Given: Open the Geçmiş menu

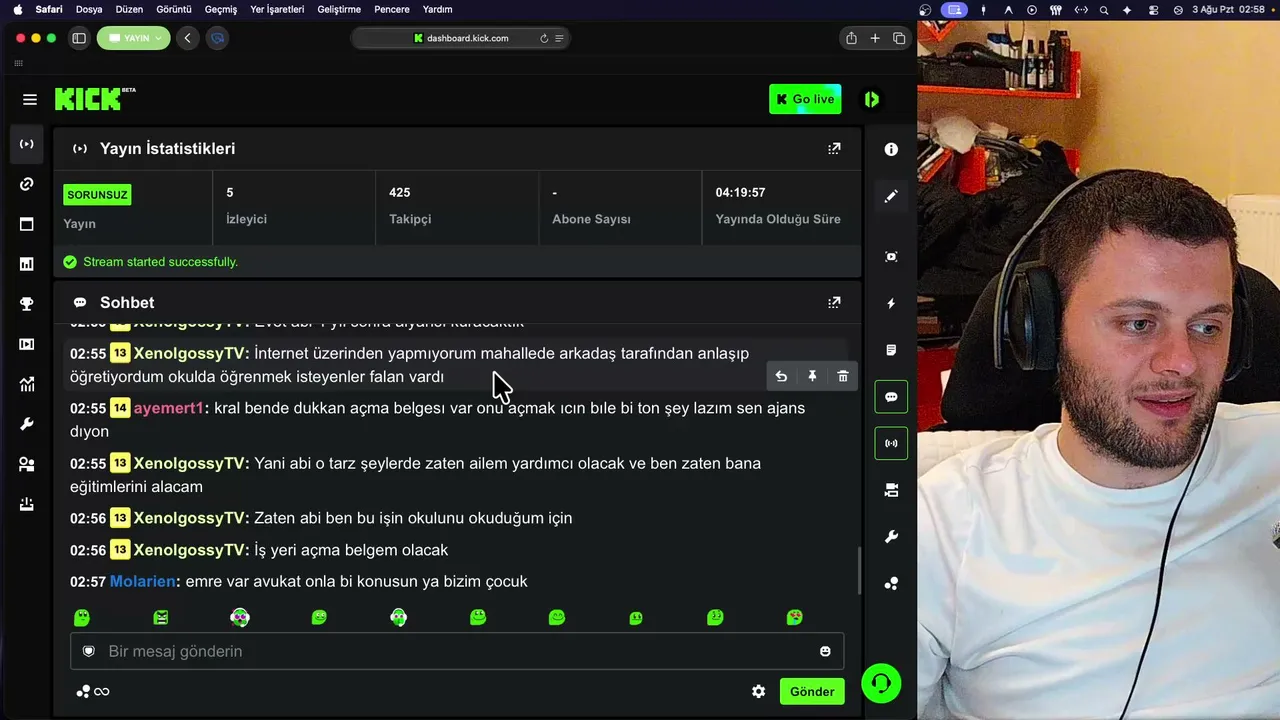Looking at the screenshot, I should click(x=221, y=9).
